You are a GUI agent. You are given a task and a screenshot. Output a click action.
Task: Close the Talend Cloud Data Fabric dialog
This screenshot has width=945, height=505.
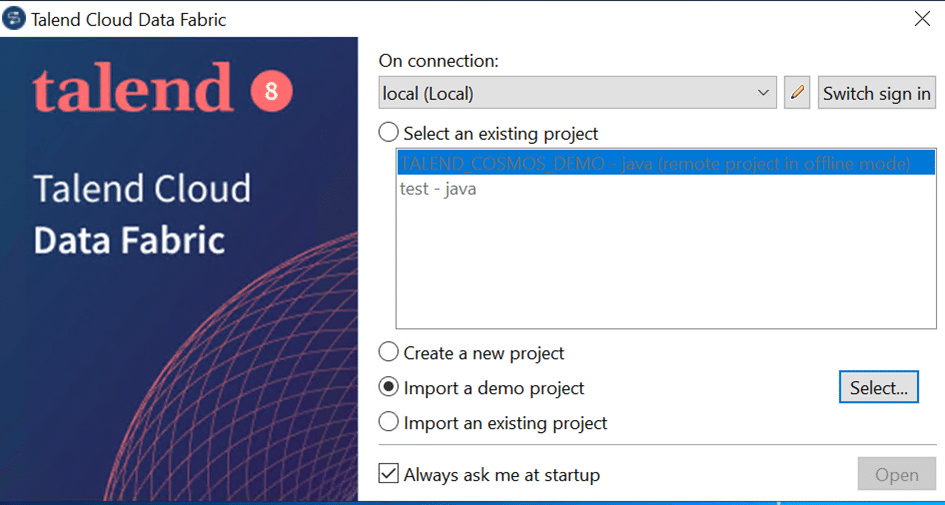(922, 19)
